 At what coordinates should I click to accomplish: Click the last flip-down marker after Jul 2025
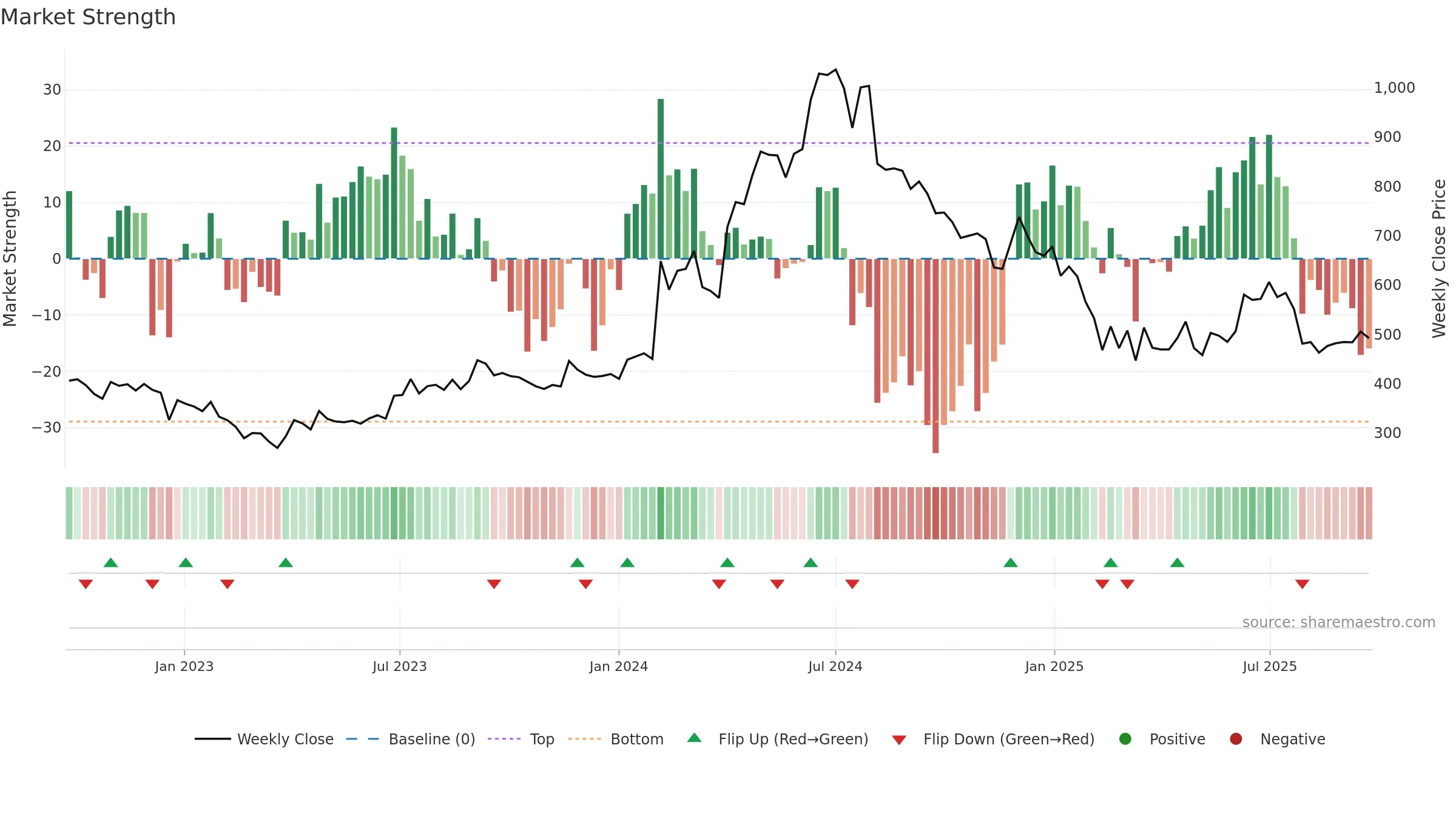[x=1302, y=584]
